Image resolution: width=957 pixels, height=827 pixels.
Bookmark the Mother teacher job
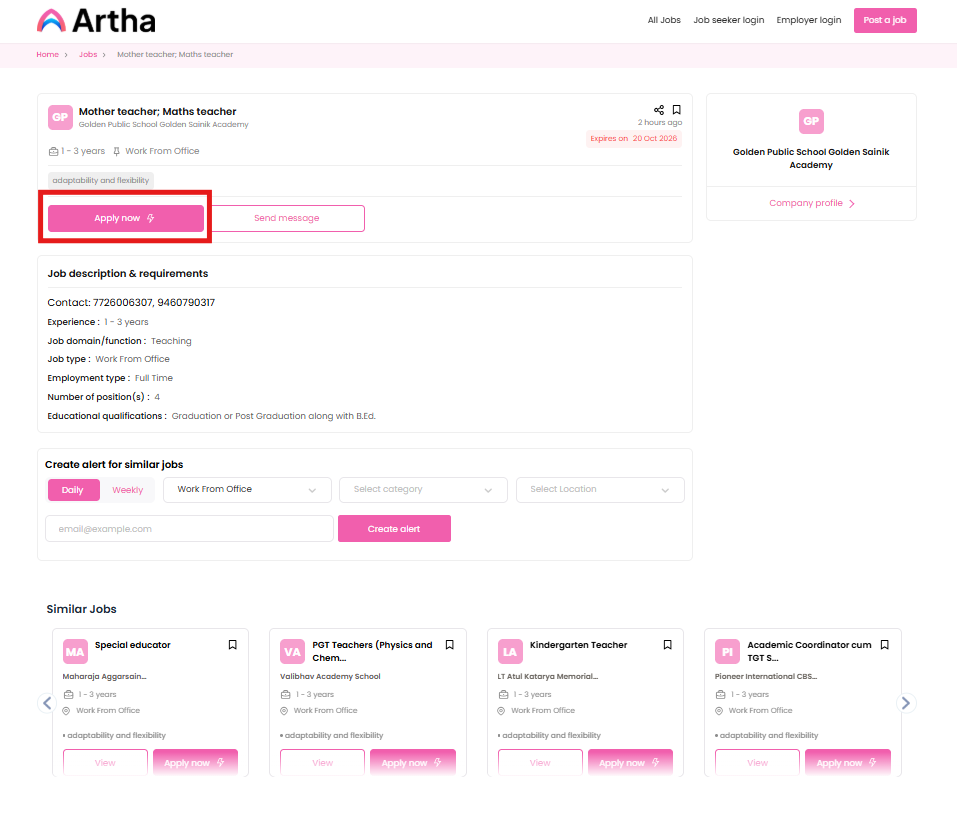[677, 110]
